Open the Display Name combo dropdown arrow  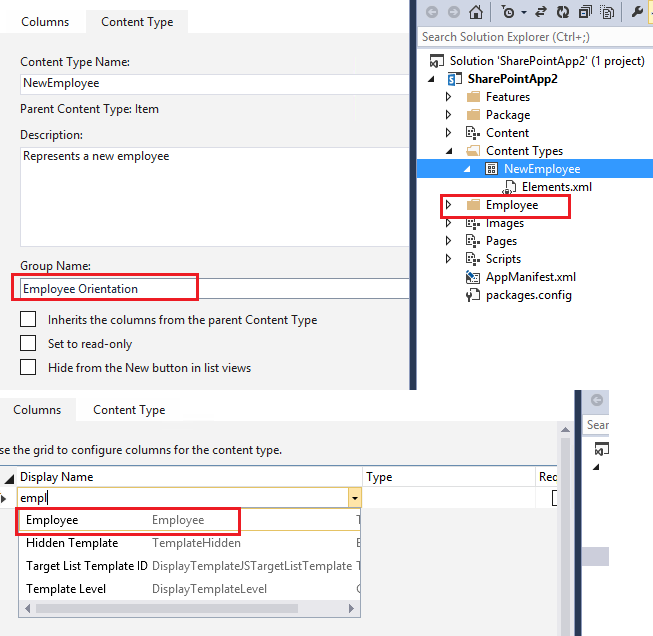pos(355,498)
